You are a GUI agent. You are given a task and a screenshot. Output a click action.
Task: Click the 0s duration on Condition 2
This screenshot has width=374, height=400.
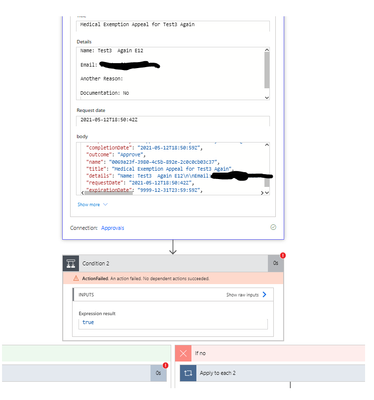click(x=275, y=263)
